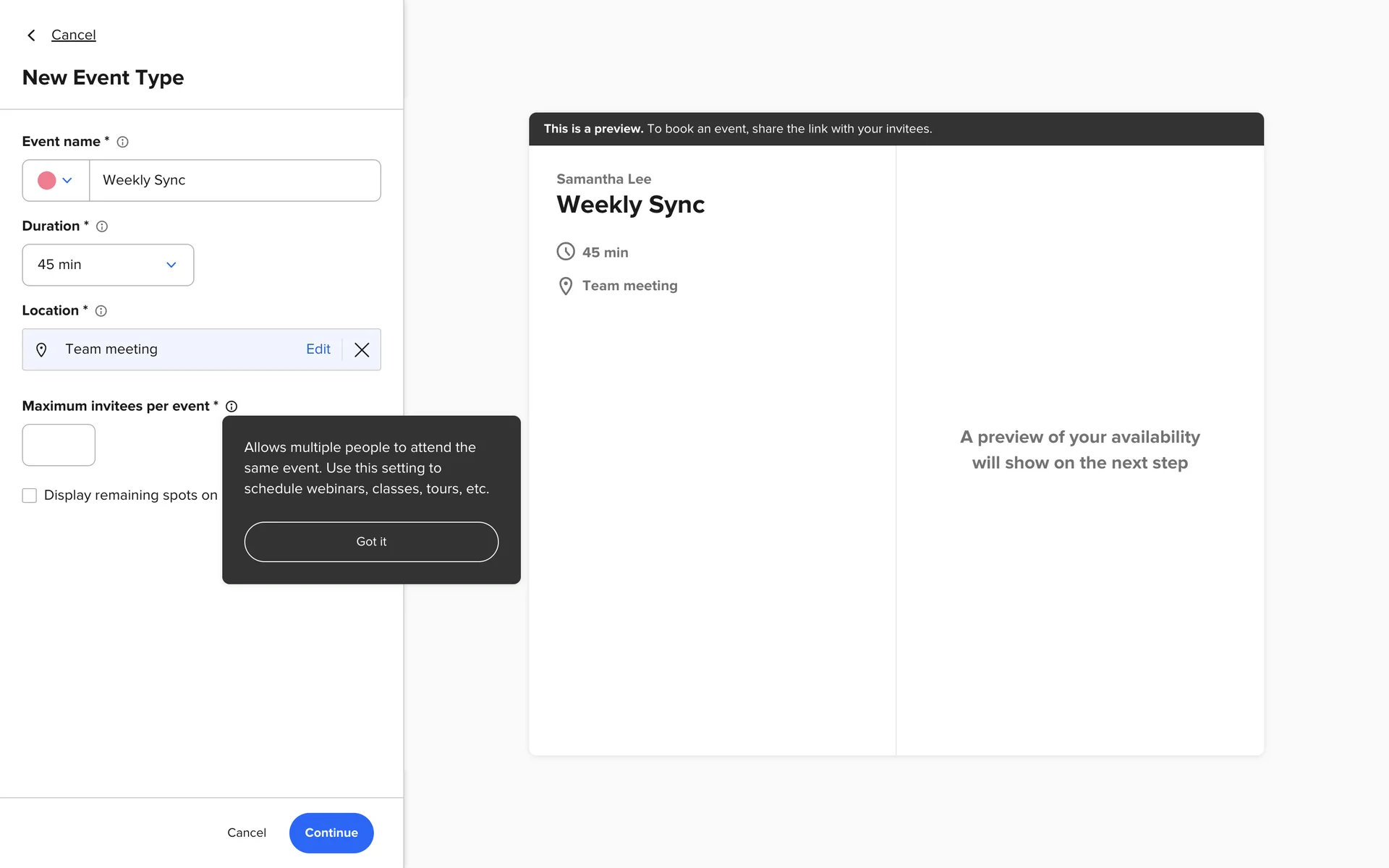
Task: Expand the 45 min duration dropdown
Action: coord(108,265)
